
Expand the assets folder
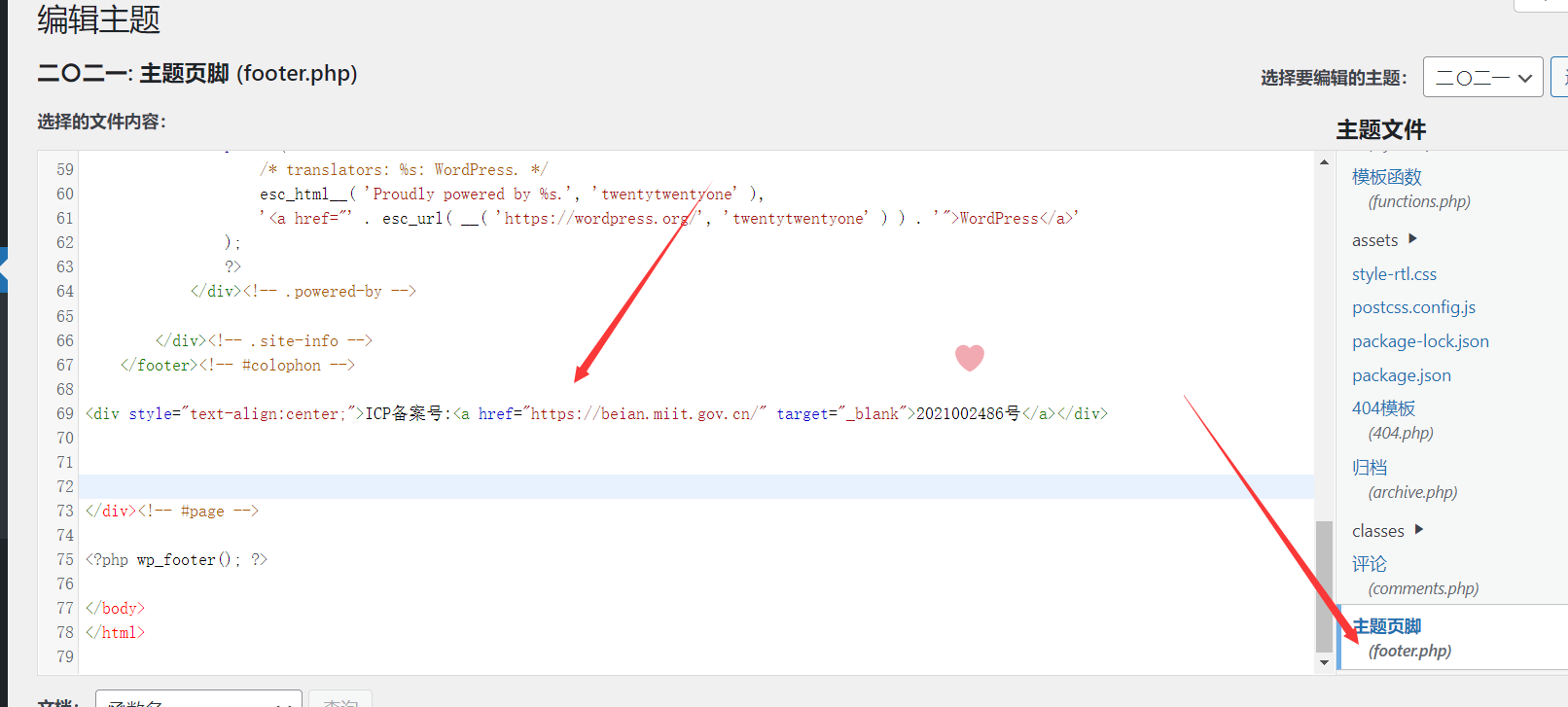click(1384, 240)
